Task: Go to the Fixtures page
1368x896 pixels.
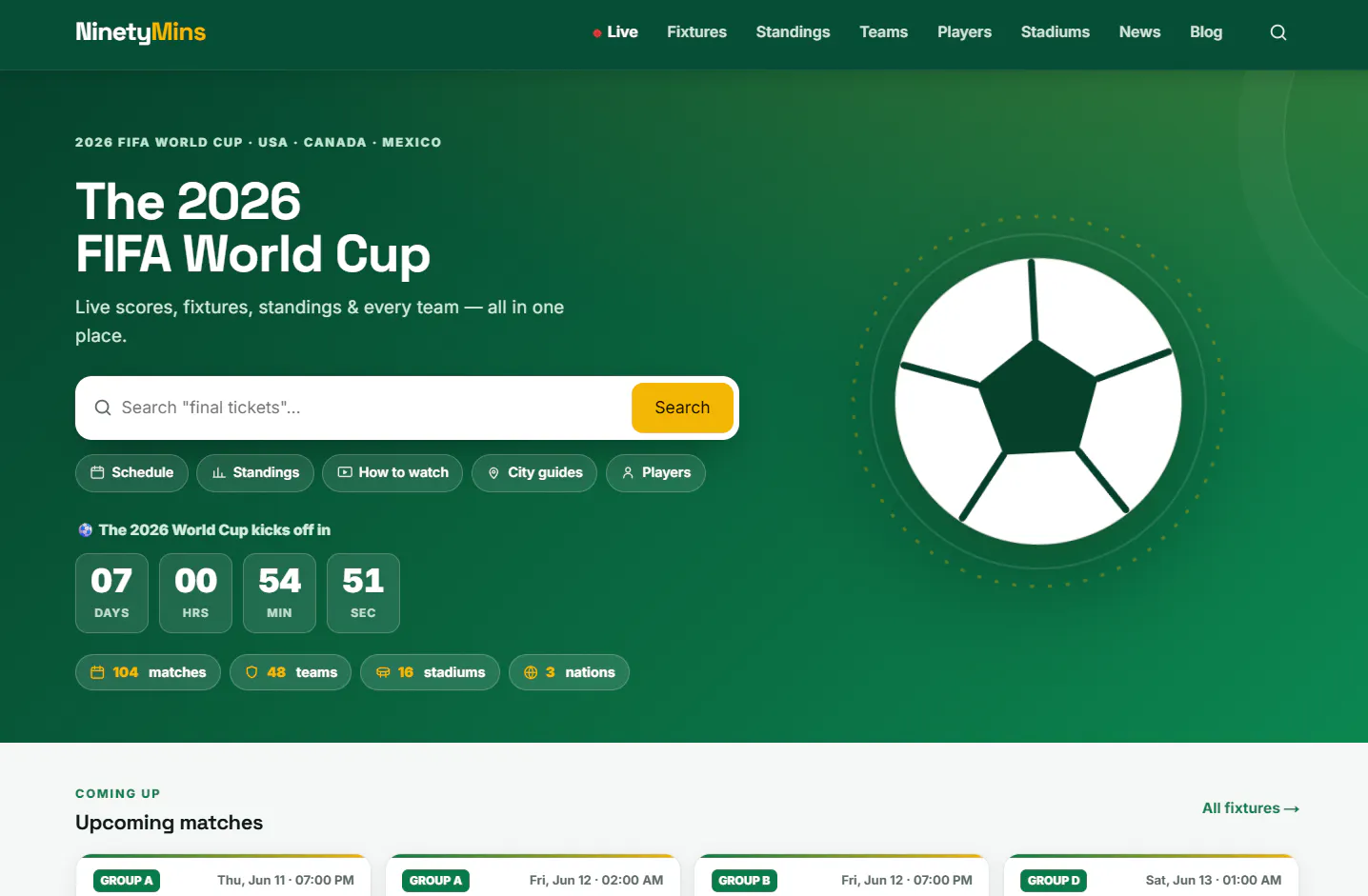Action: coord(696,32)
